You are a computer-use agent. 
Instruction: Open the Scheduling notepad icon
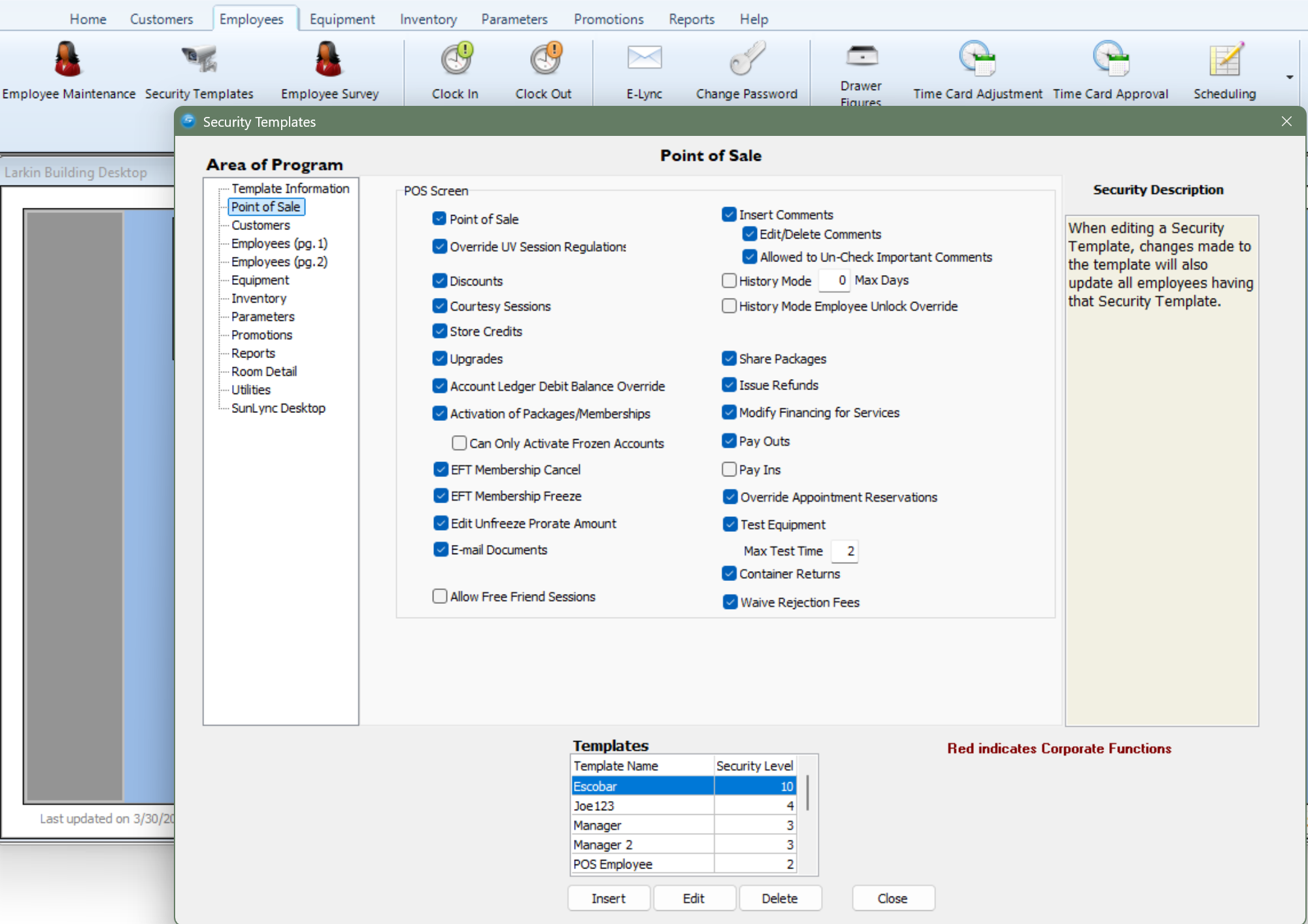[x=1225, y=60]
